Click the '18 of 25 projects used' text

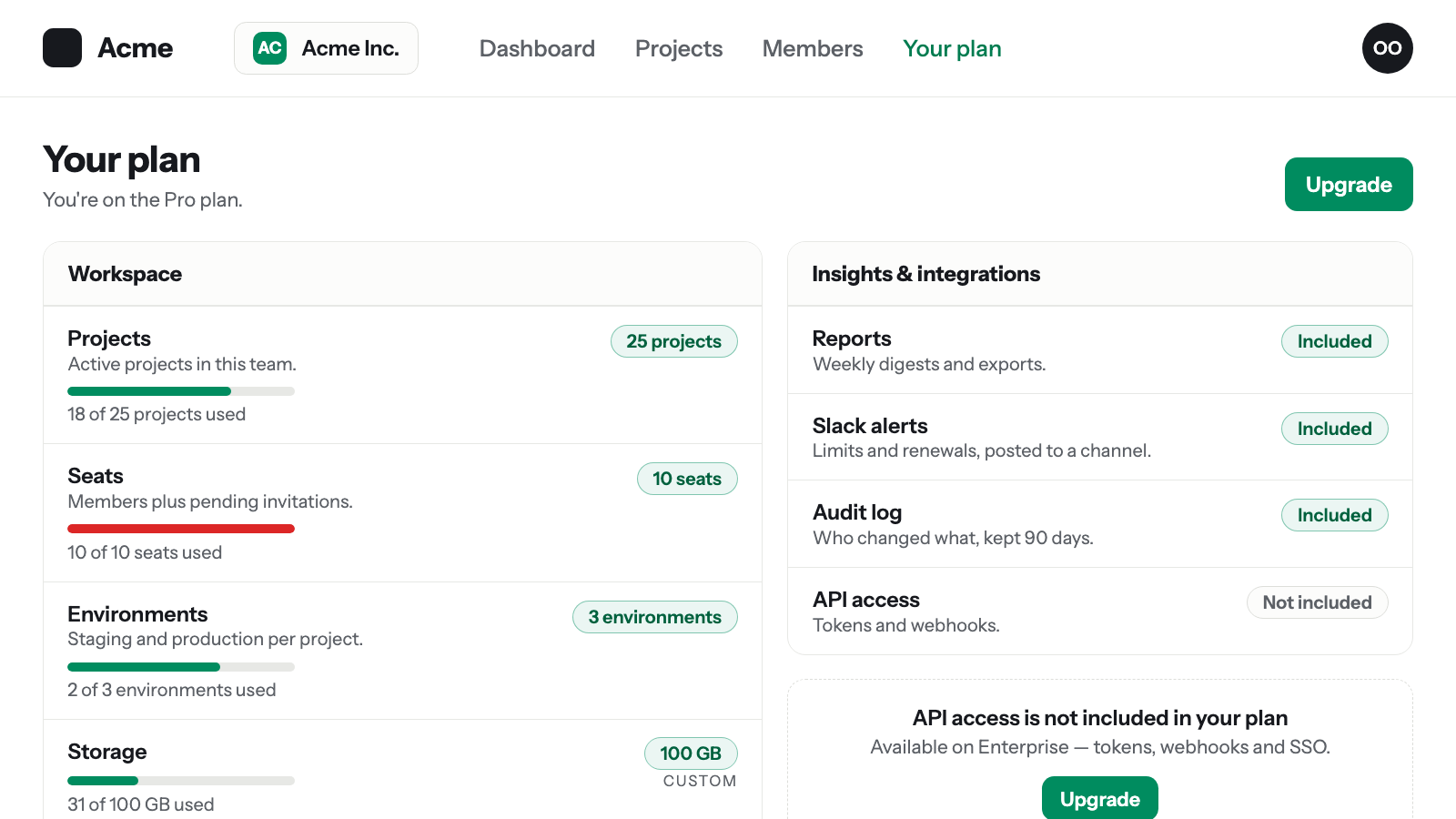[157, 414]
